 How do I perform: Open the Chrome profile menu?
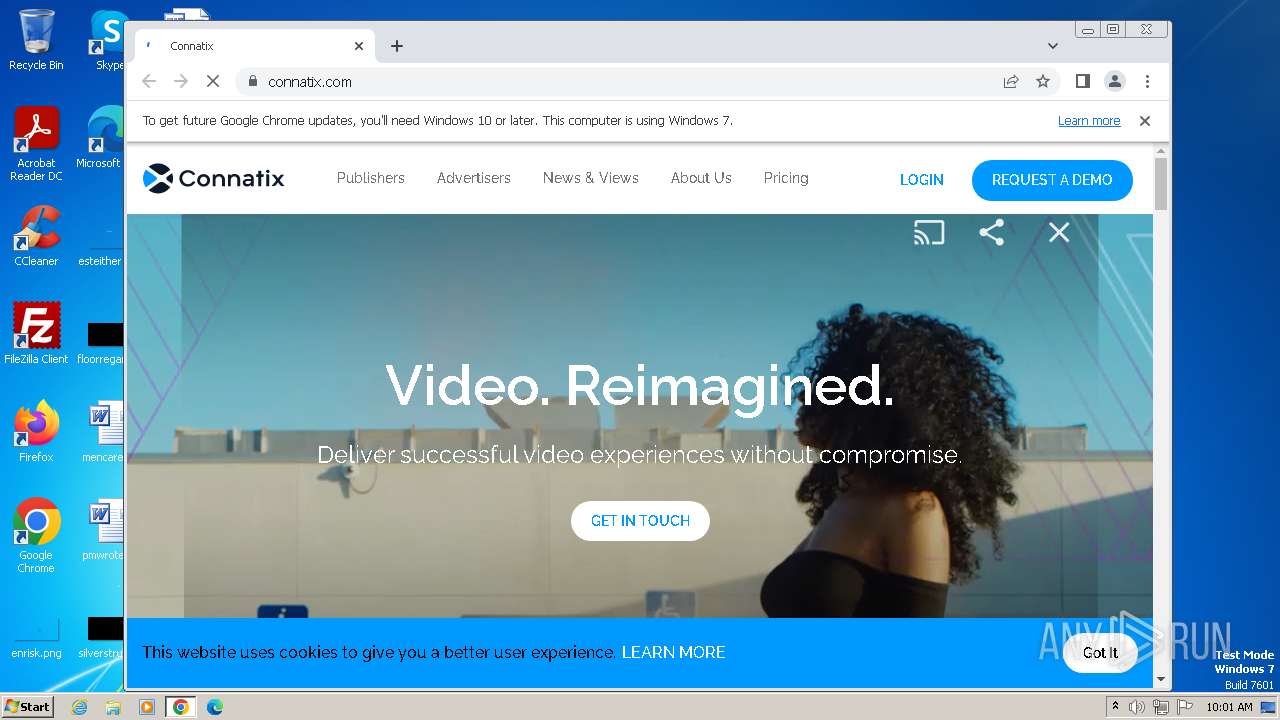(x=1114, y=82)
